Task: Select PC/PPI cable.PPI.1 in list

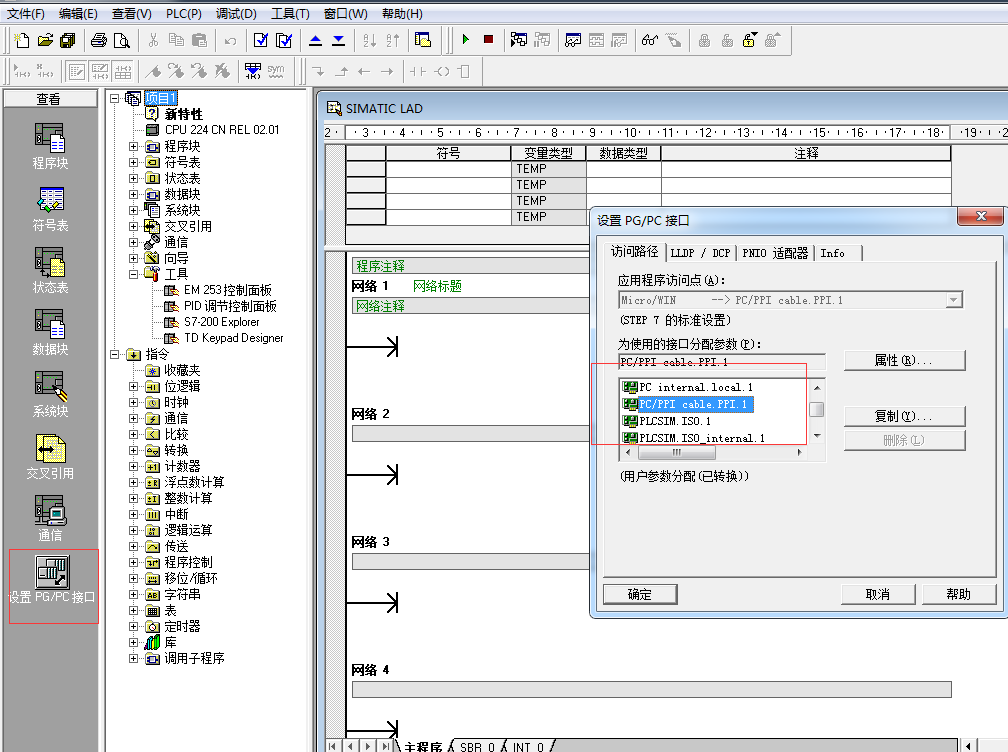Action: pos(687,404)
